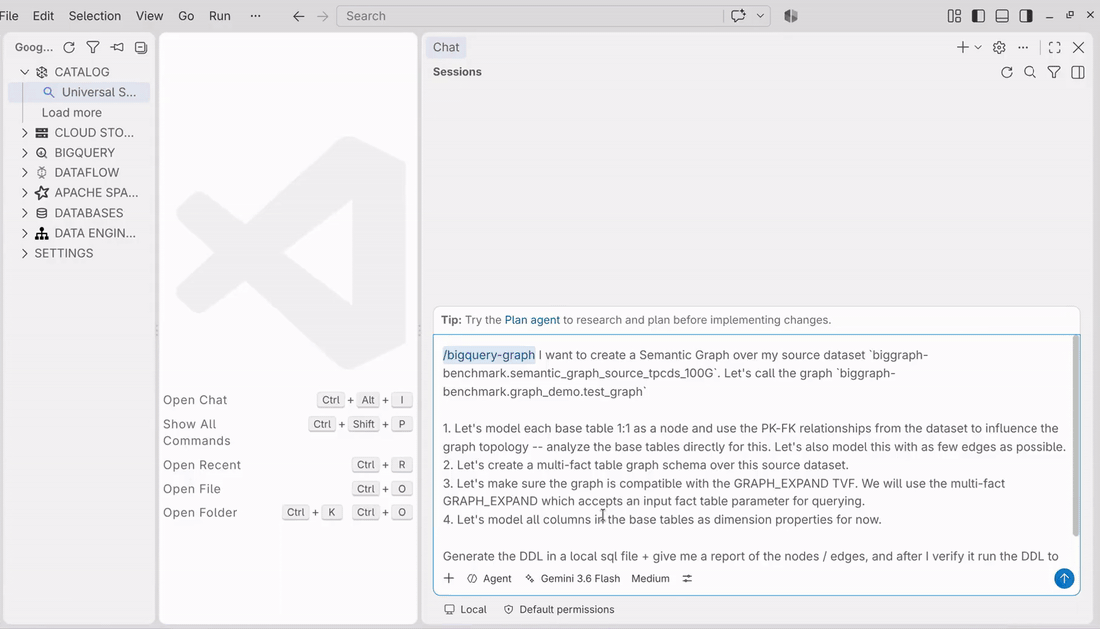Image resolution: width=1100 pixels, height=629 pixels.
Task: Click the chat icon in title bar
Action: tap(738, 15)
